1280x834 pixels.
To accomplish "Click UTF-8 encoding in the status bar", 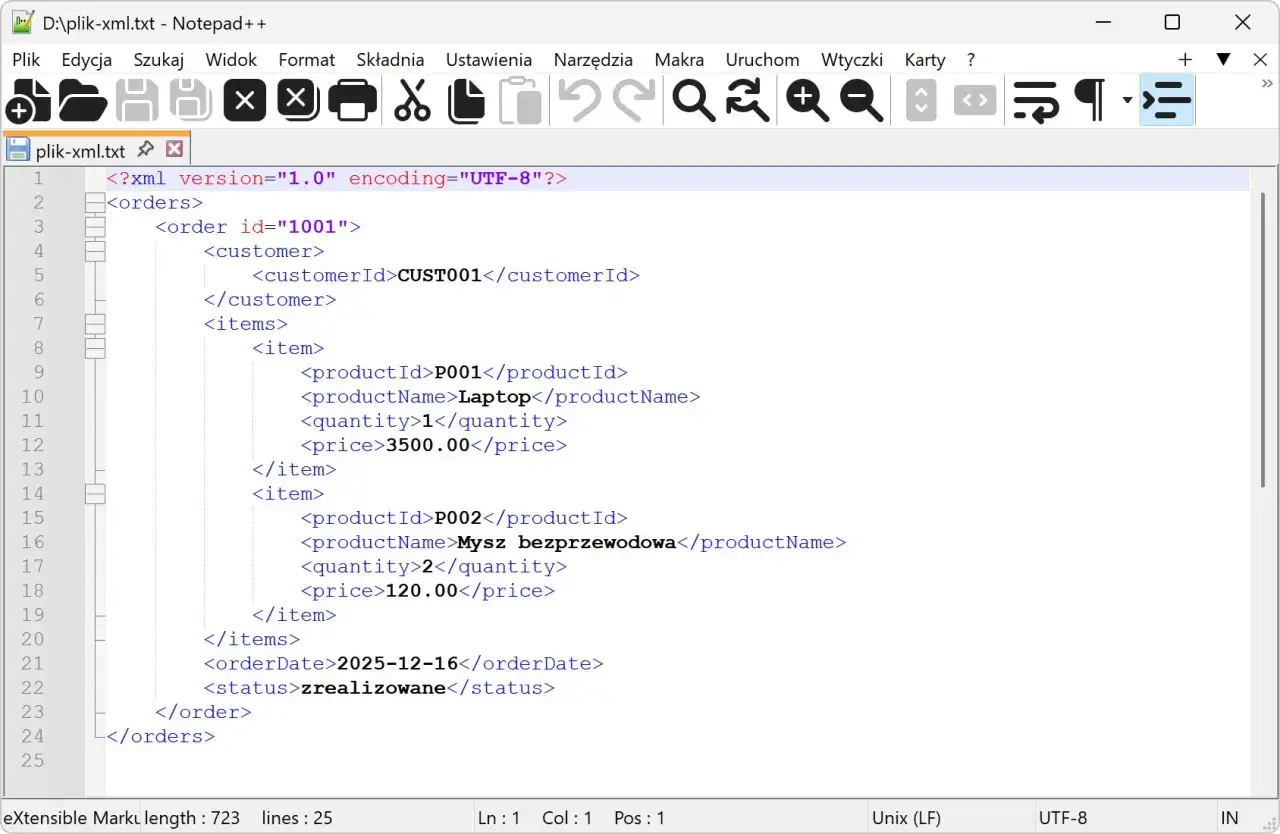I will pyautogui.click(x=1063, y=818).
